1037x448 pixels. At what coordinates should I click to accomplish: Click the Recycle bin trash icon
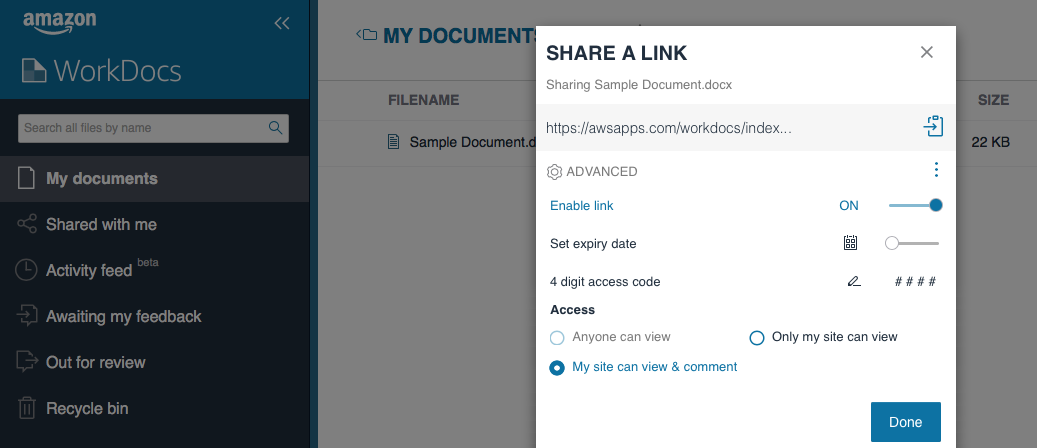tap(26, 408)
